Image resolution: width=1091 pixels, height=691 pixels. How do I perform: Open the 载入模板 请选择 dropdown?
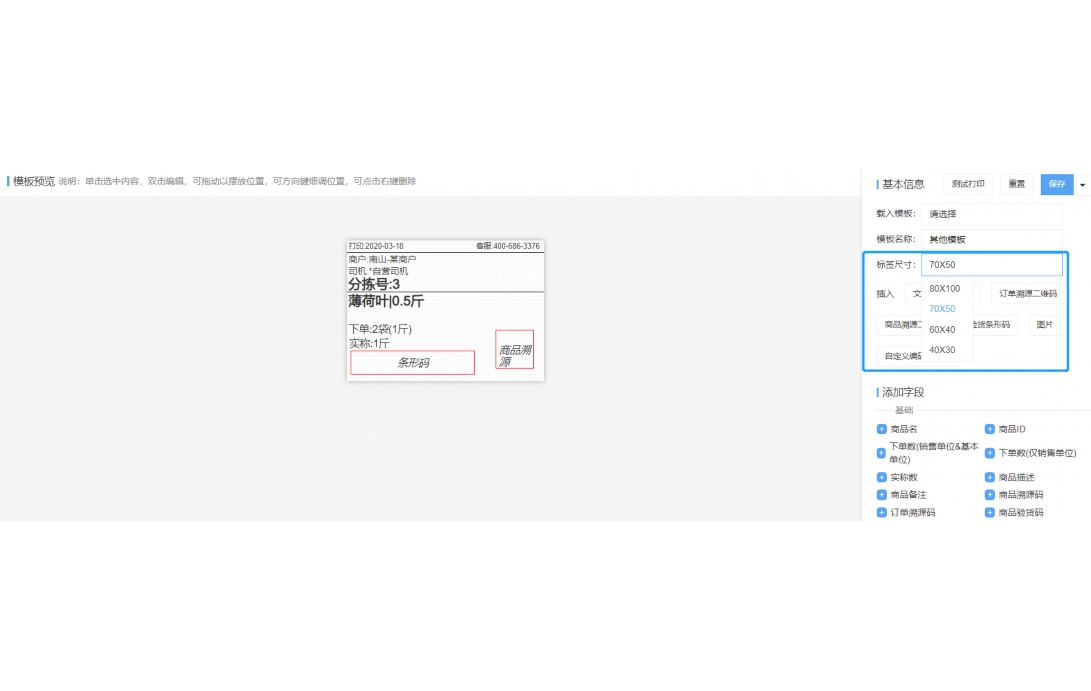pyautogui.click(x=992, y=214)
